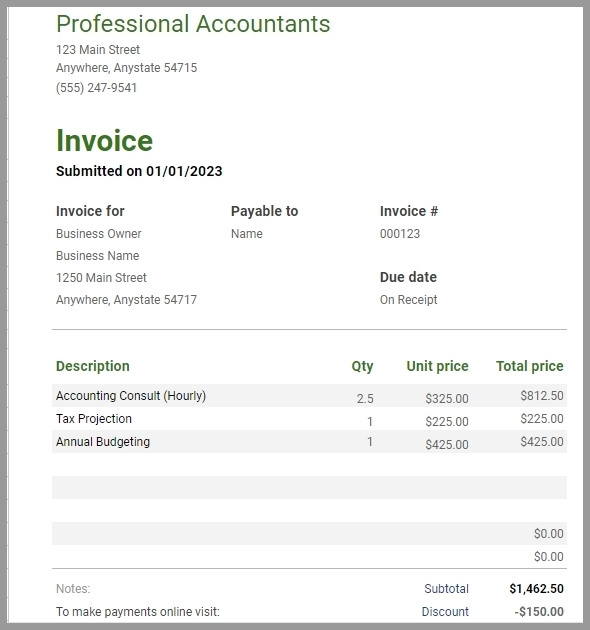Image resolution: width=590 pixels, height=630 pixels.
Task: Select the Professional Accountants company title
Action: 193,24
